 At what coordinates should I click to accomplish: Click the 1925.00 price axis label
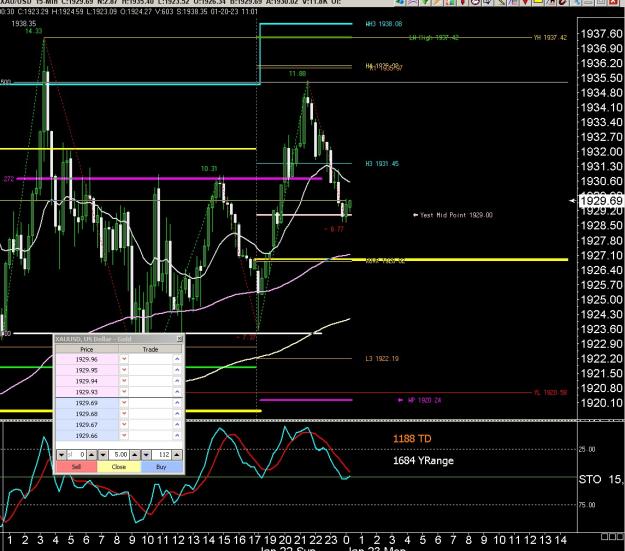coord(601,299)
